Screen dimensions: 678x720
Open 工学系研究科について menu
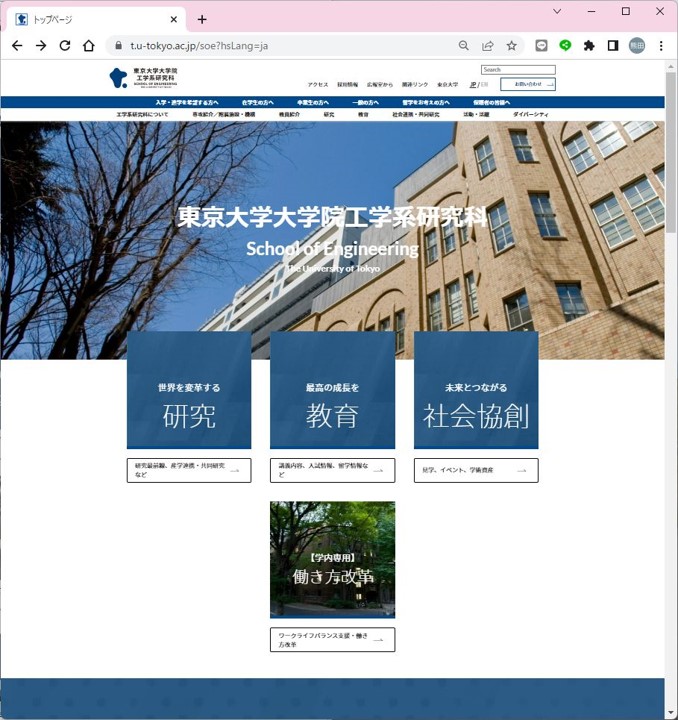[142, 114]
